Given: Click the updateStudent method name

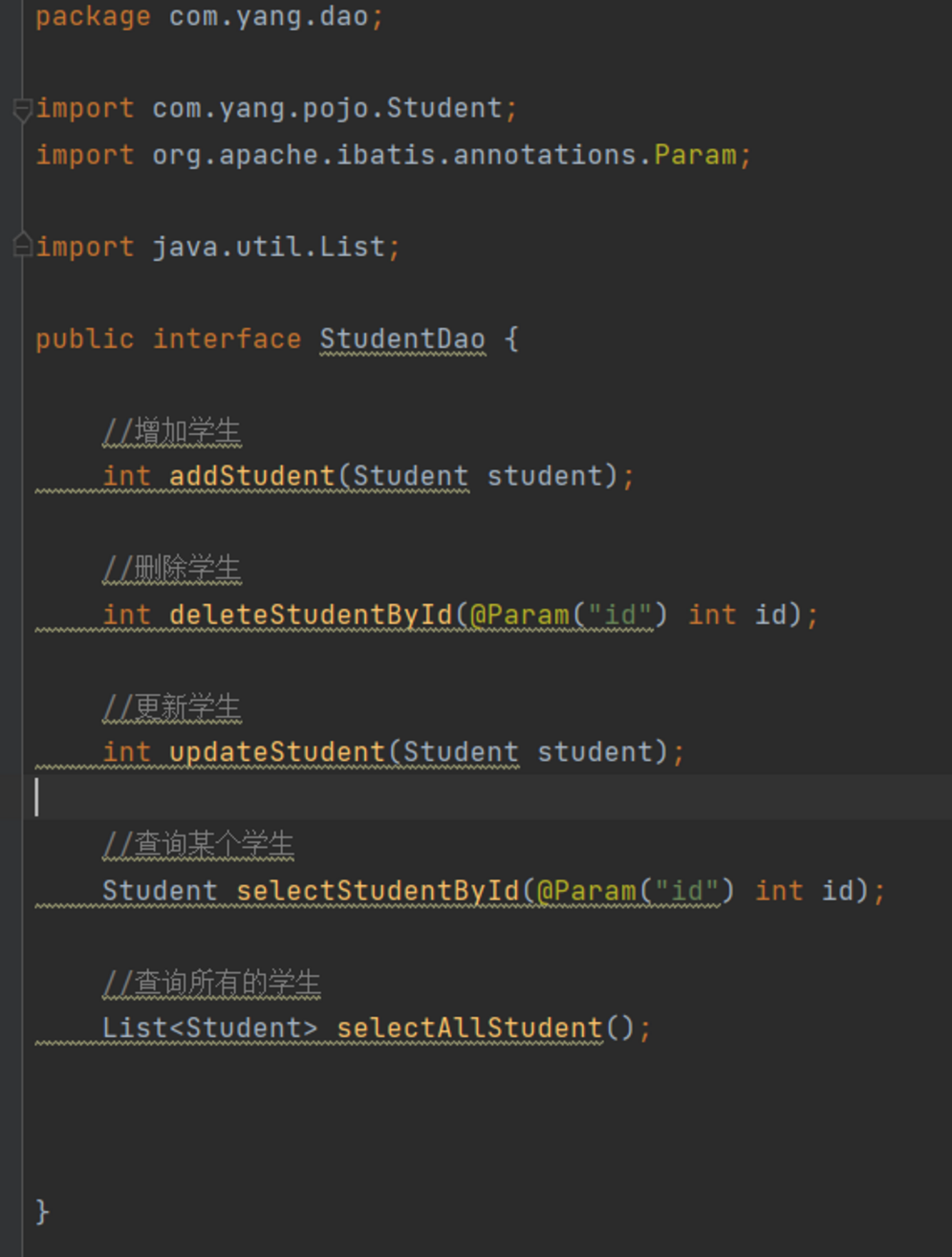Looking at the screenshot, I should coord(277,752).
